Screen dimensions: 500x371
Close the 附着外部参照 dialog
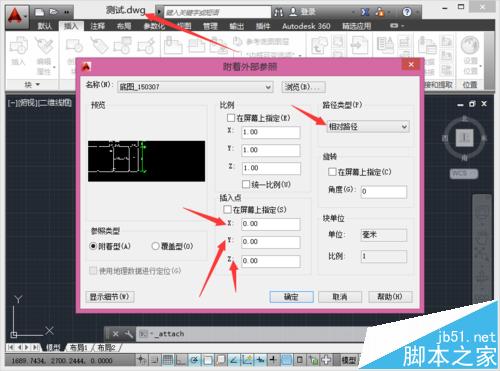[411, 65]
